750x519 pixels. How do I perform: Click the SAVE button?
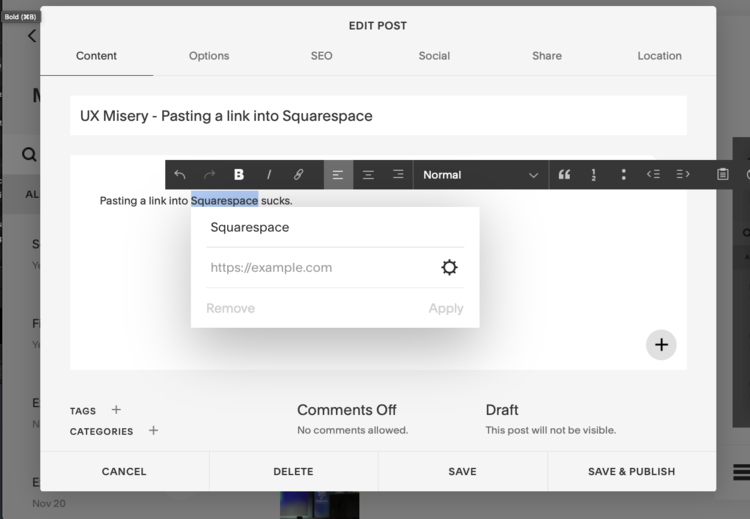pos(463,471)
